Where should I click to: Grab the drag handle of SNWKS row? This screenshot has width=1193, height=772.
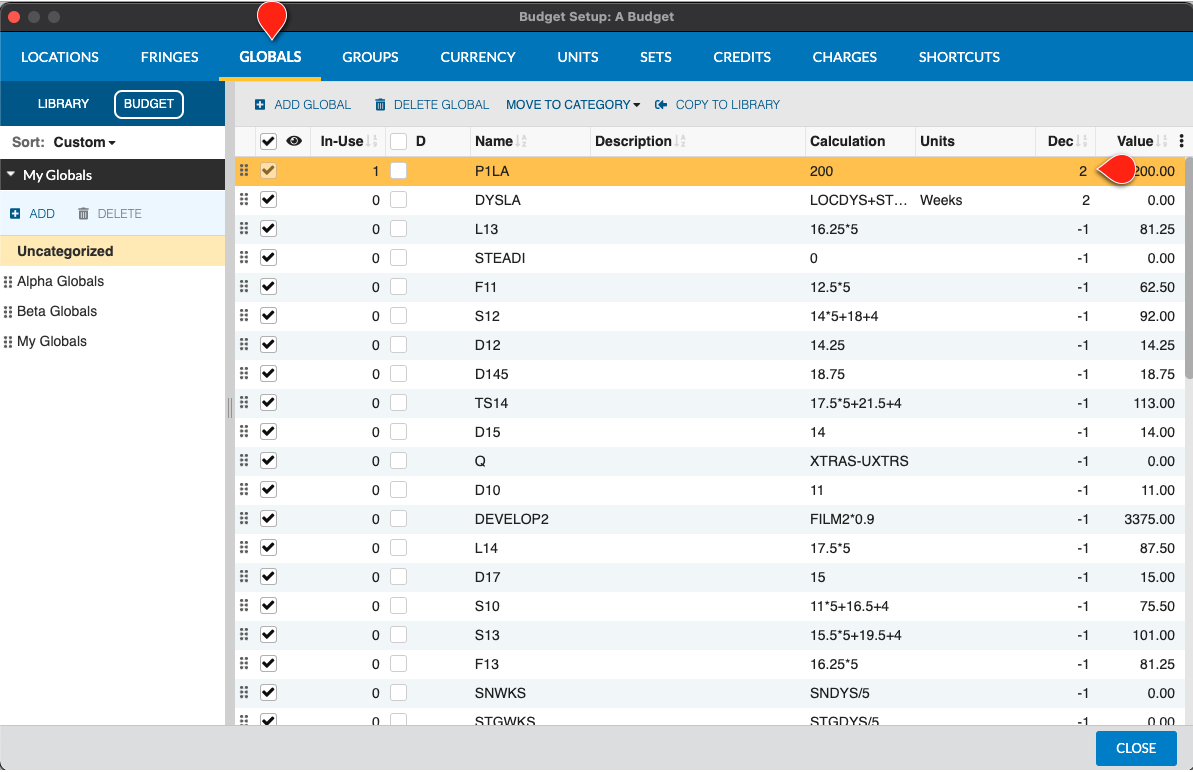(x=244, y=693)
